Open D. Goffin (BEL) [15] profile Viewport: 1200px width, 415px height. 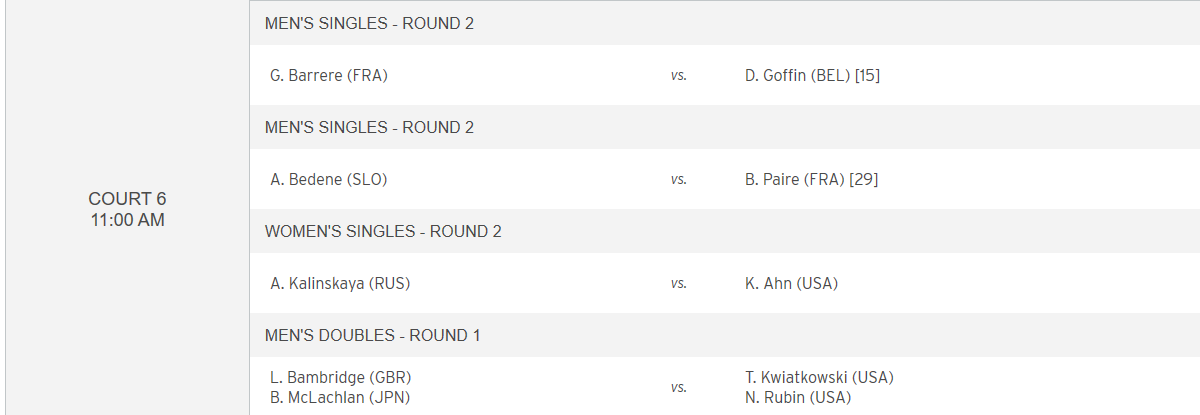tap(812, 75)
